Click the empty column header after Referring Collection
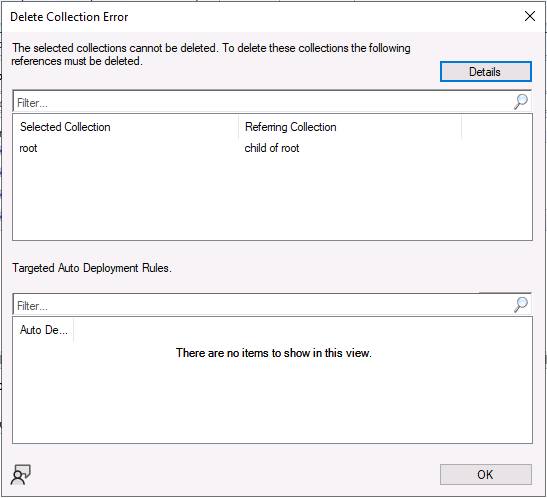This screenshot has height=498, width=547. click(496, 127)
